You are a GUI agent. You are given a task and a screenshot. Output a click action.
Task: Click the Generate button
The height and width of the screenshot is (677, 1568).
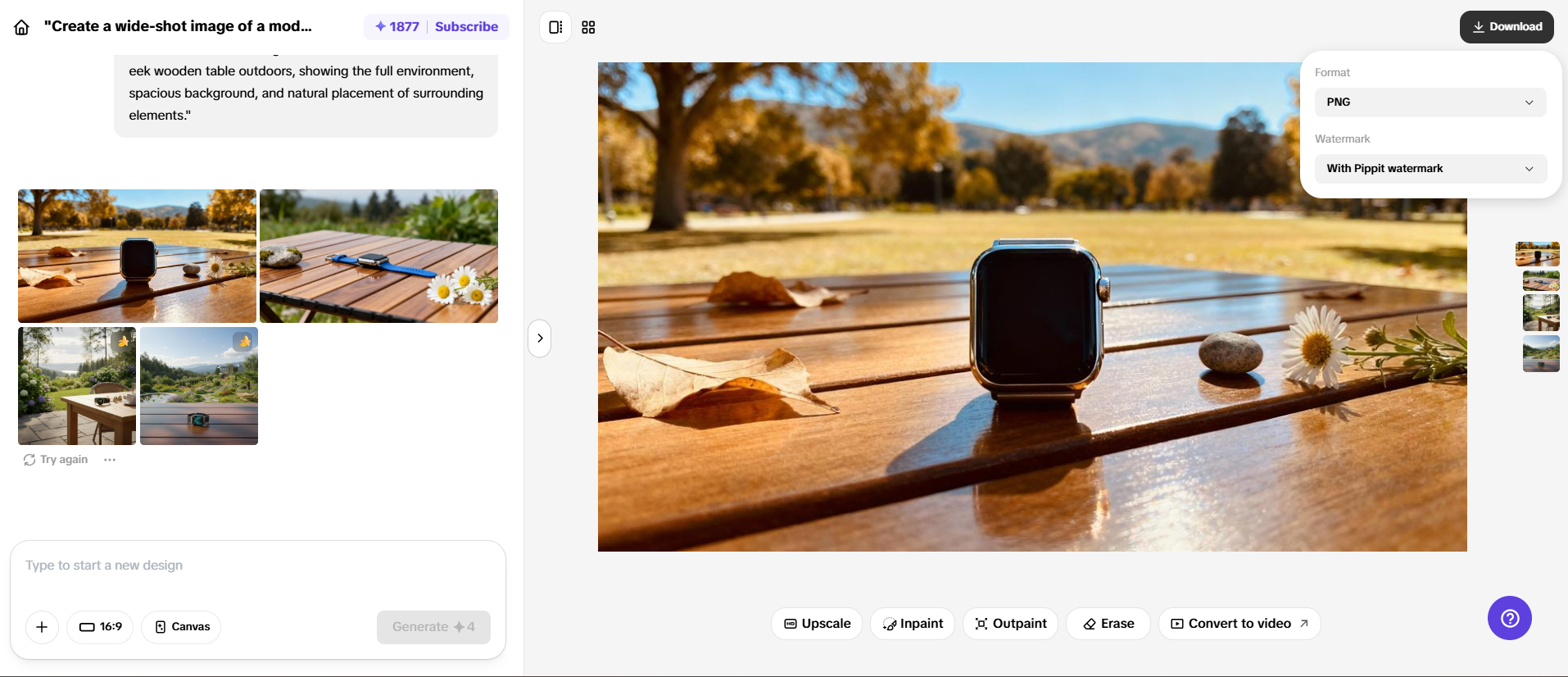click(x=433, y=627)
